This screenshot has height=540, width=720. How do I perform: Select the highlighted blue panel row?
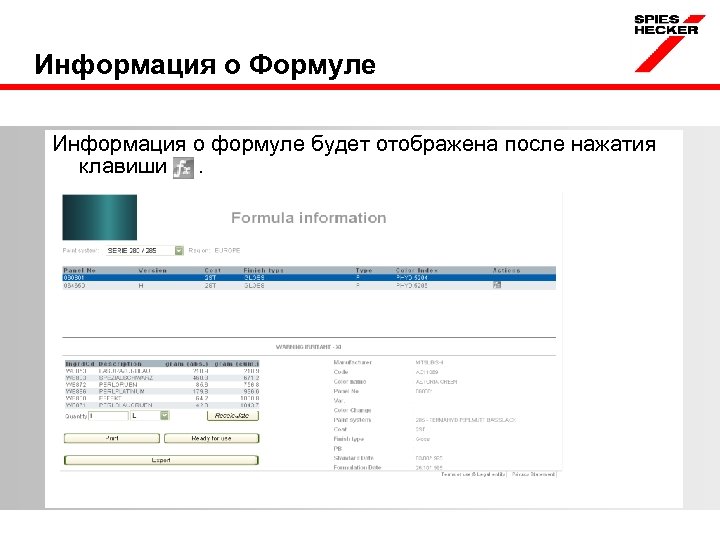pyautogui.click(x=309, y=278)
